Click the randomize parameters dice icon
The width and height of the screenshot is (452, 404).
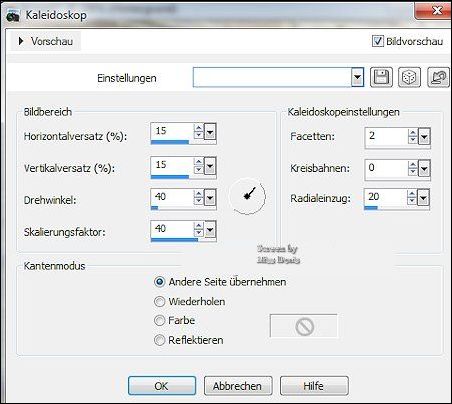pyautogui.click(x=409, y=77)
